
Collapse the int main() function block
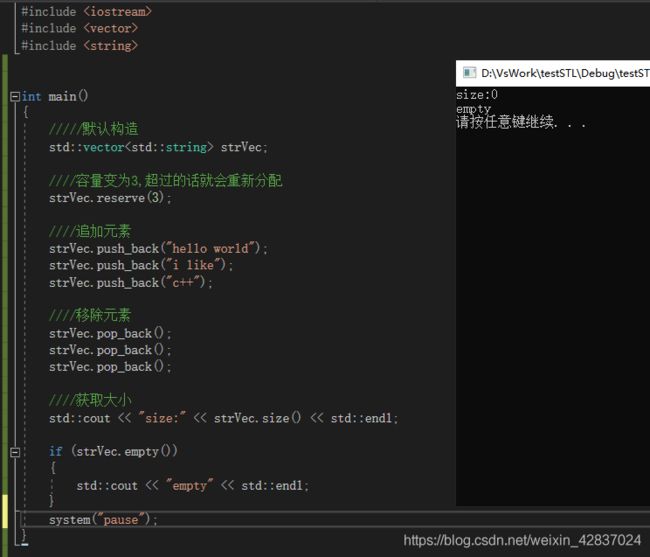click(15, 97)
